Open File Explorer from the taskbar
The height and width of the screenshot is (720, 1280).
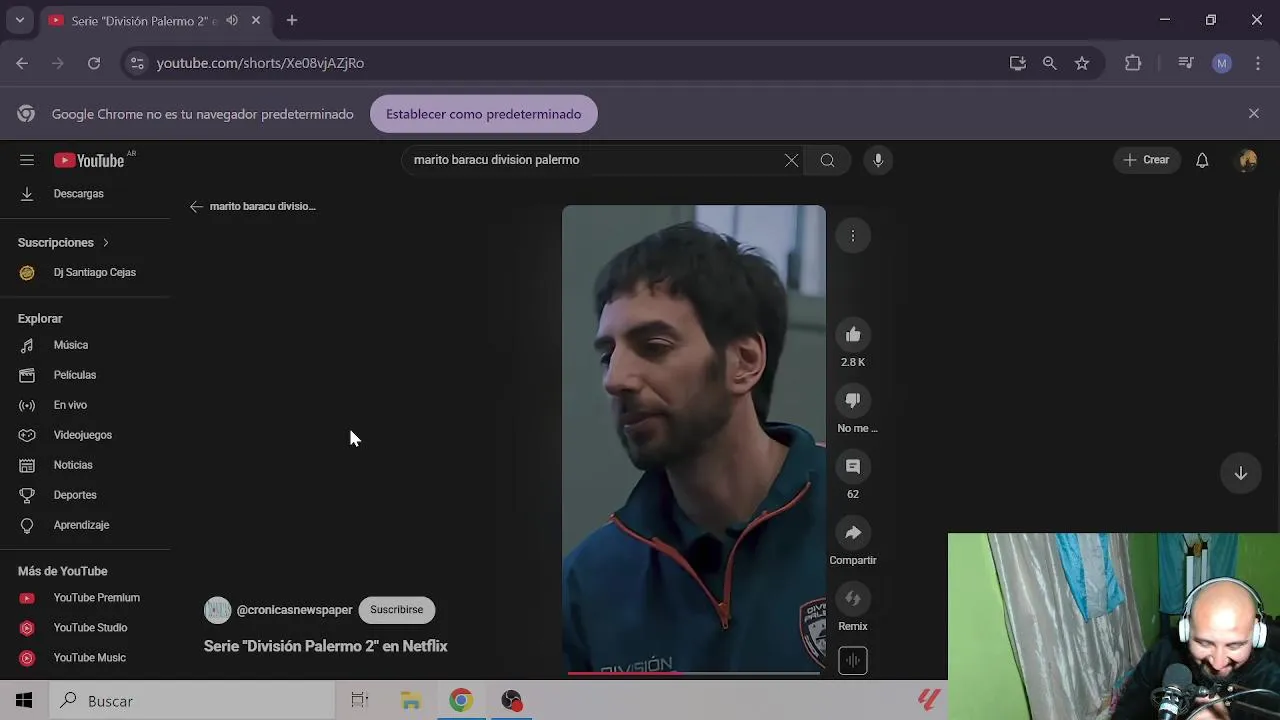411,701
